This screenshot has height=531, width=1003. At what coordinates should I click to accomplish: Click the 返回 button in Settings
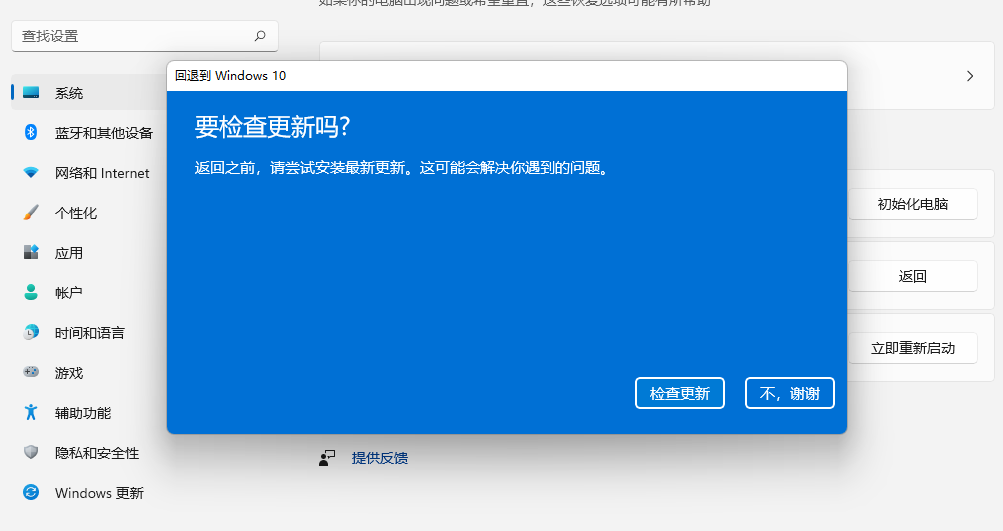[913, 276]
